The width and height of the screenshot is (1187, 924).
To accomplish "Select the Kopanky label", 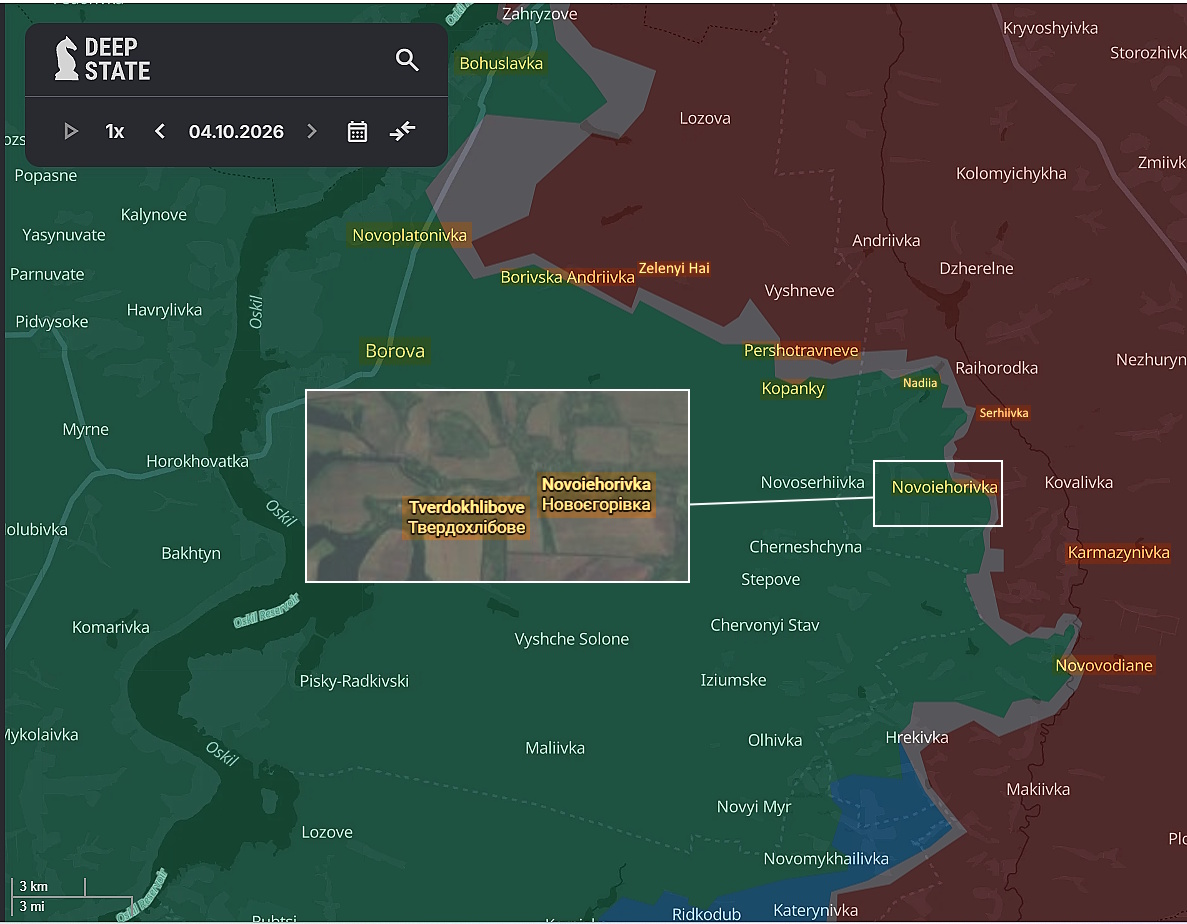I will coord(793,388).
